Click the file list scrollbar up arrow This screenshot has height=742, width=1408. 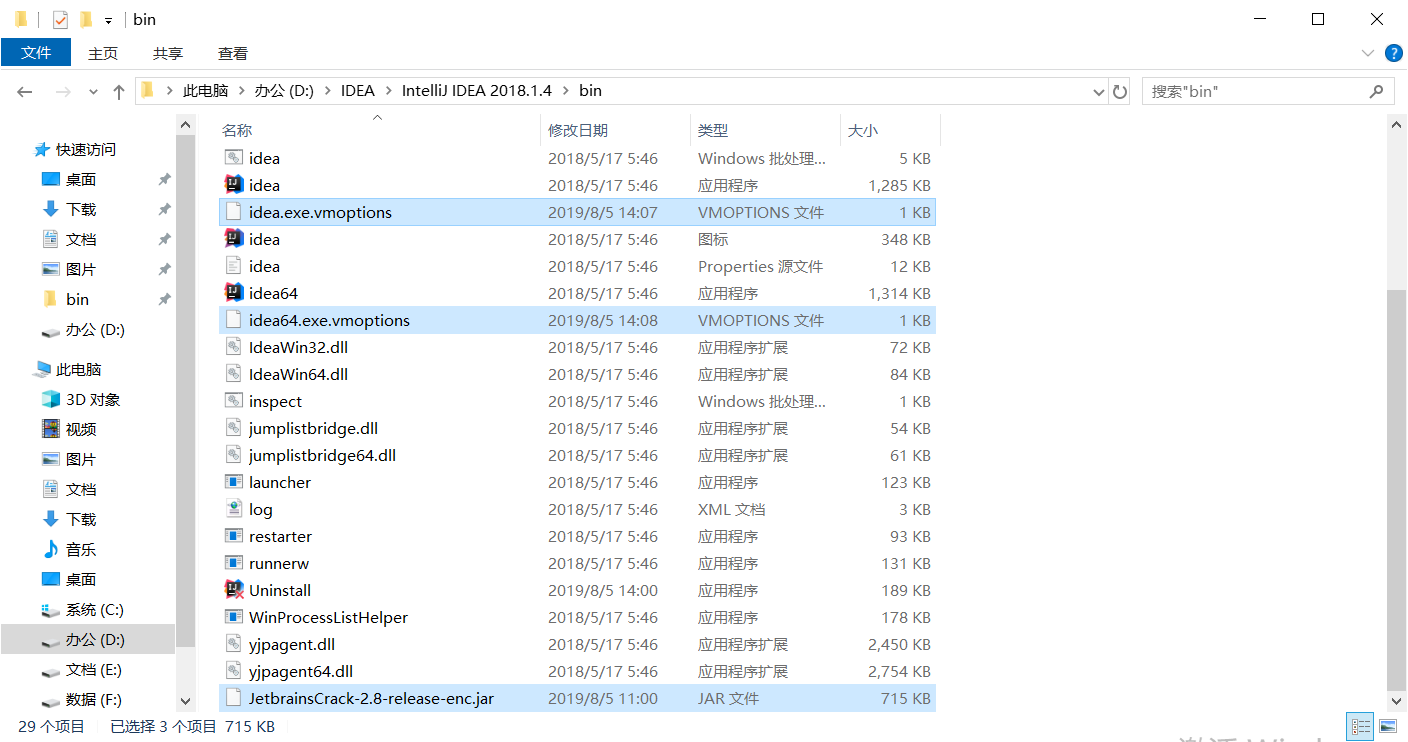tap(1396, 123)
